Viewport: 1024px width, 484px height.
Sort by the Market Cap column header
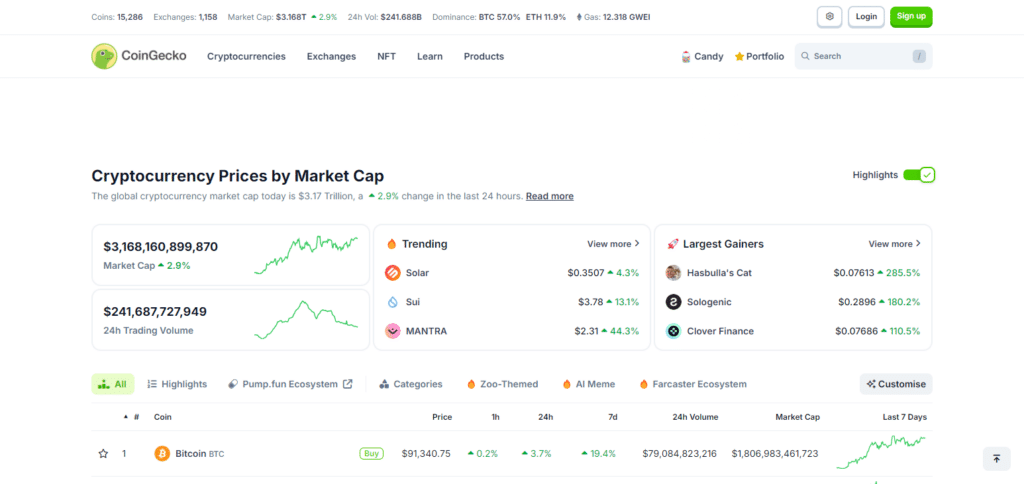tap(797, 417)
